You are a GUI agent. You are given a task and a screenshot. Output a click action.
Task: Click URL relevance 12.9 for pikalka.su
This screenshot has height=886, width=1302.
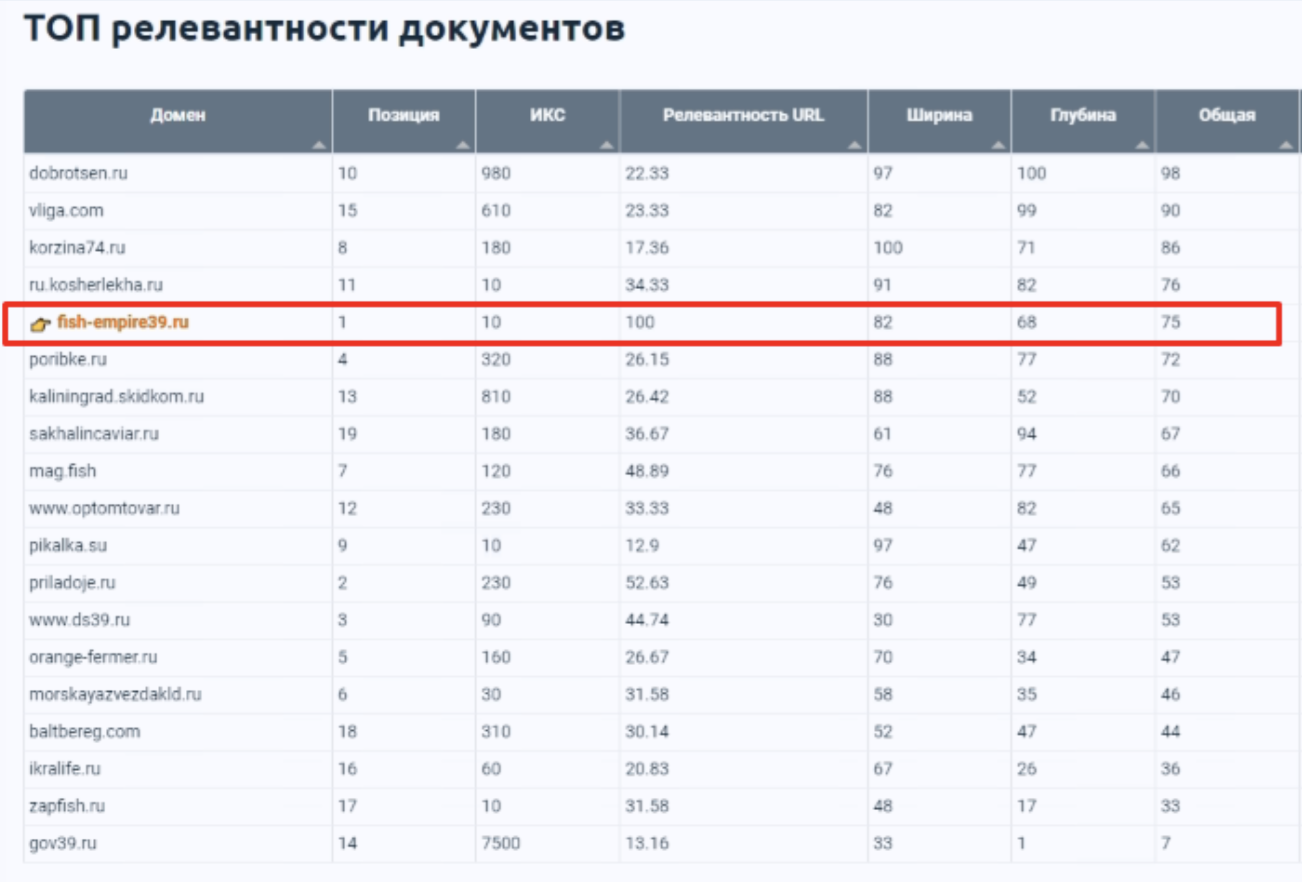tap(643, 546)
